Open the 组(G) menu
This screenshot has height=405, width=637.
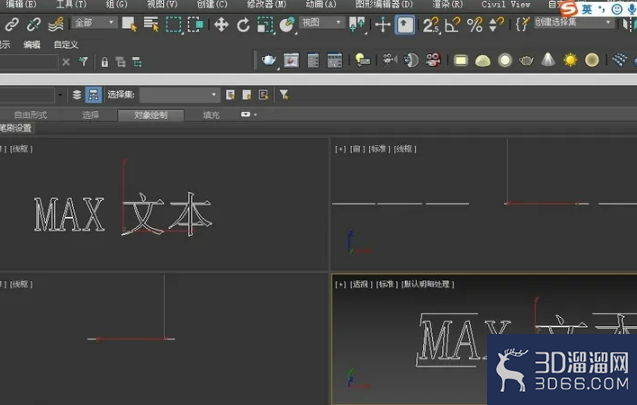pyautogui.click(x=117, y=4)
